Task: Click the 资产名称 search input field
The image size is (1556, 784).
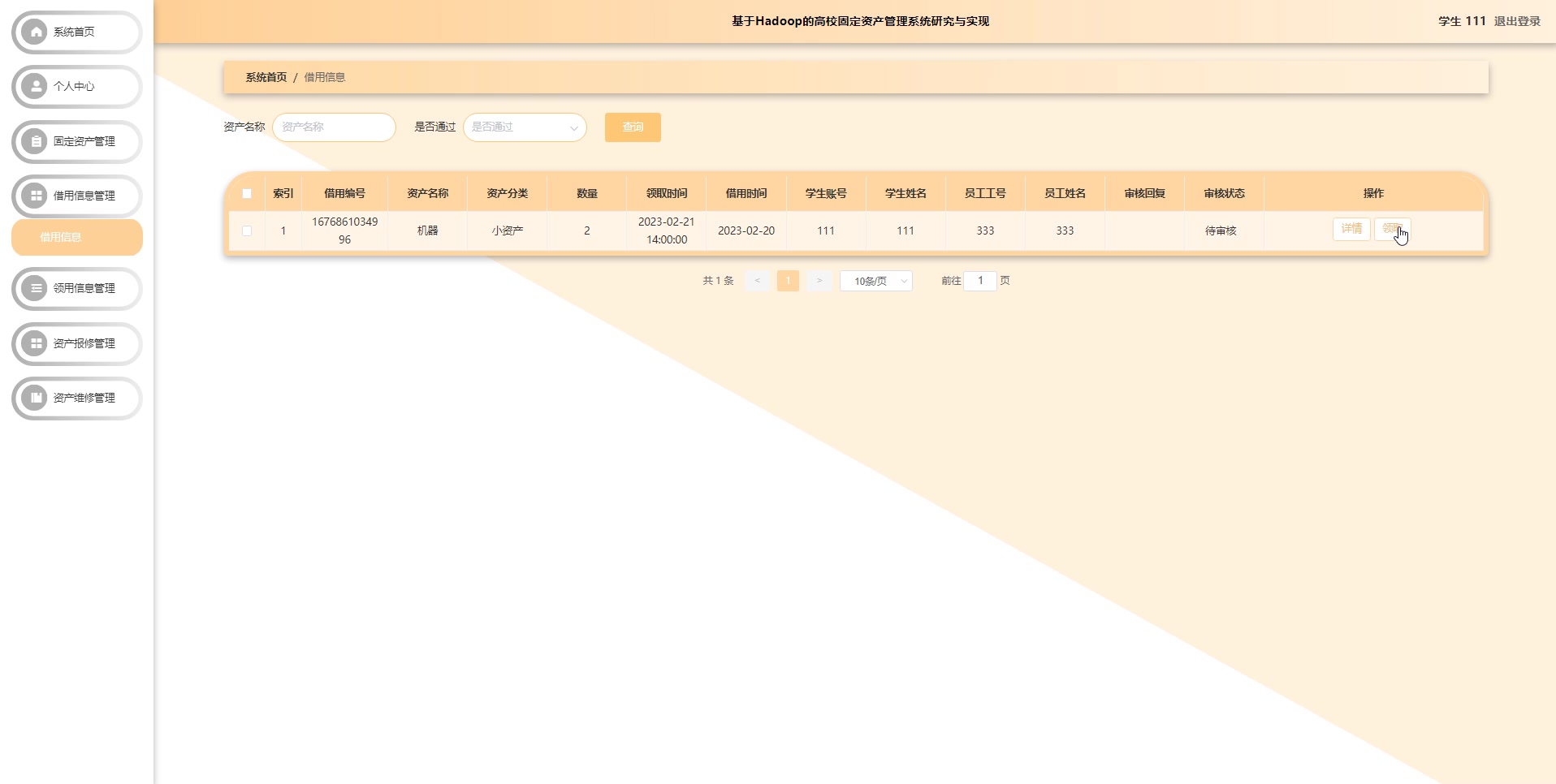Action: pyautogui.click(x=334, y=127)
